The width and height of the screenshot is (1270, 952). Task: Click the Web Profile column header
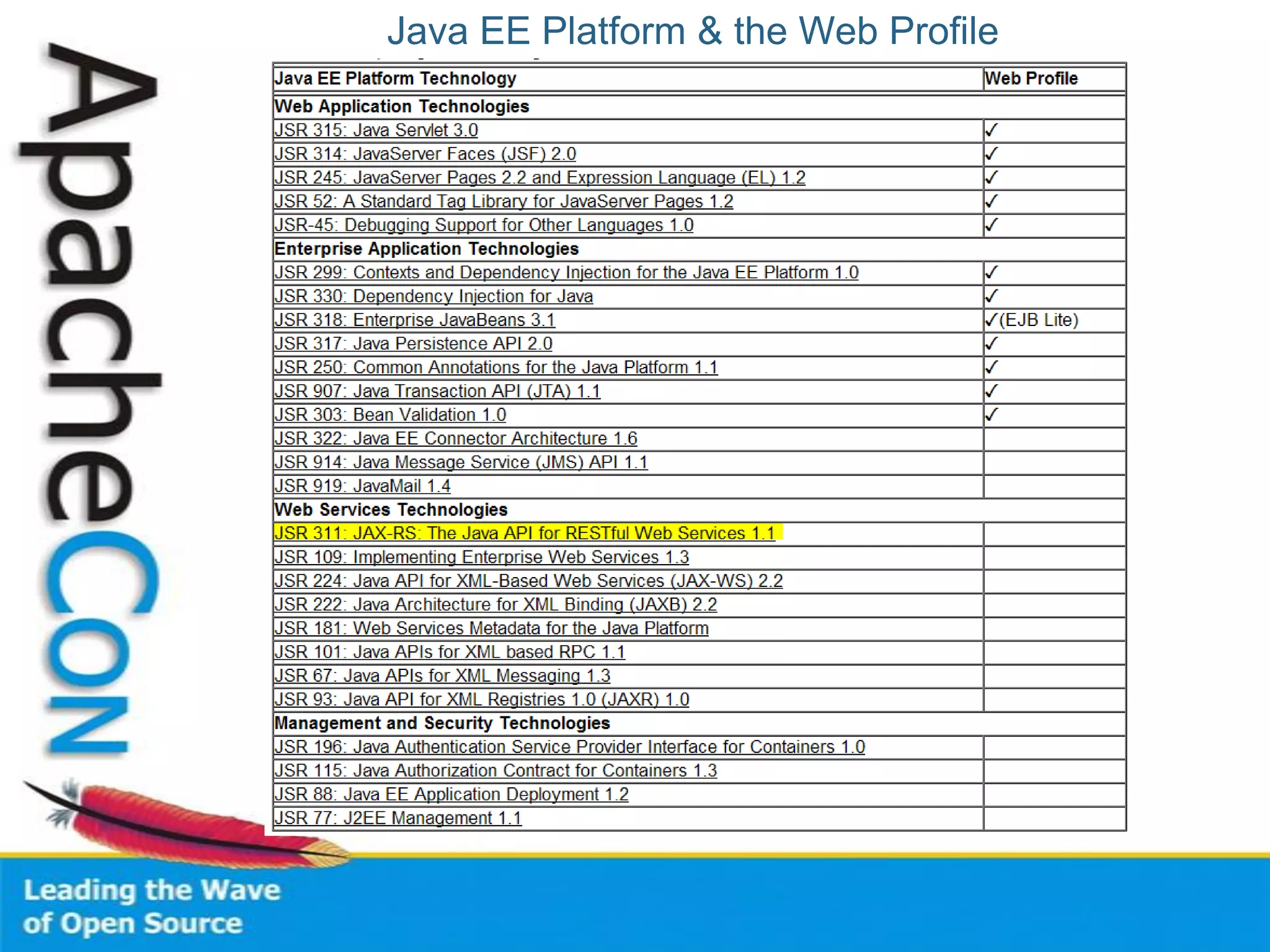[1031, 79]
